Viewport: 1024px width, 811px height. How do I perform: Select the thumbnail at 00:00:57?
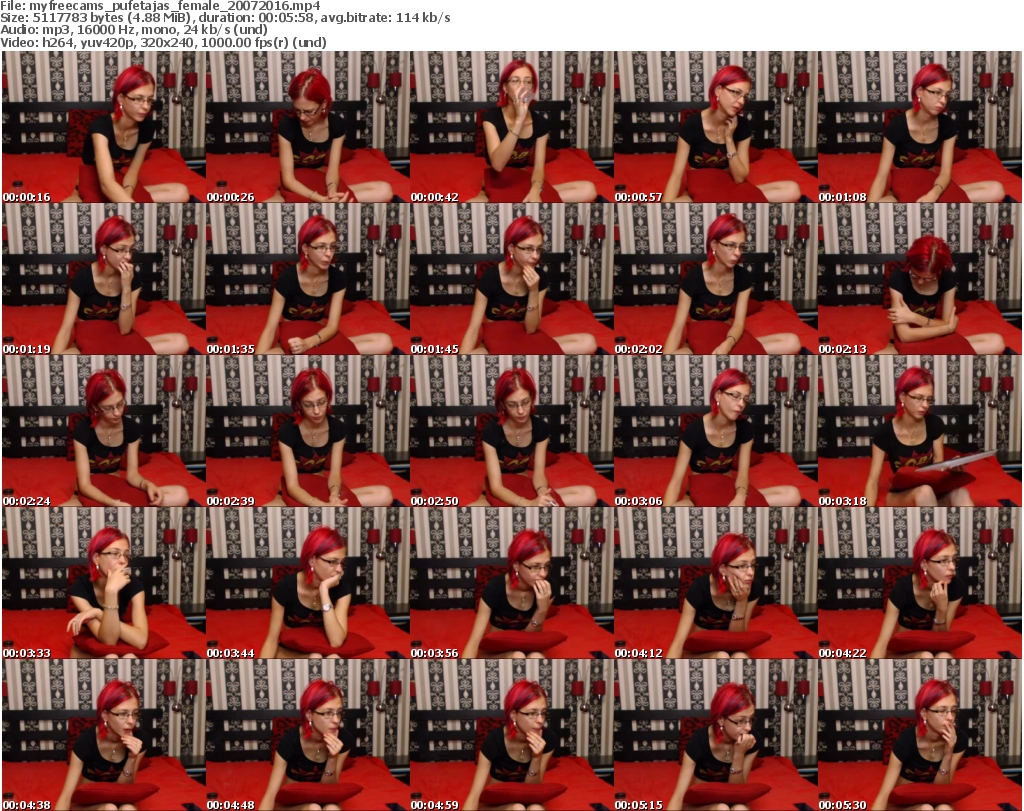click(x=716, y=127)
